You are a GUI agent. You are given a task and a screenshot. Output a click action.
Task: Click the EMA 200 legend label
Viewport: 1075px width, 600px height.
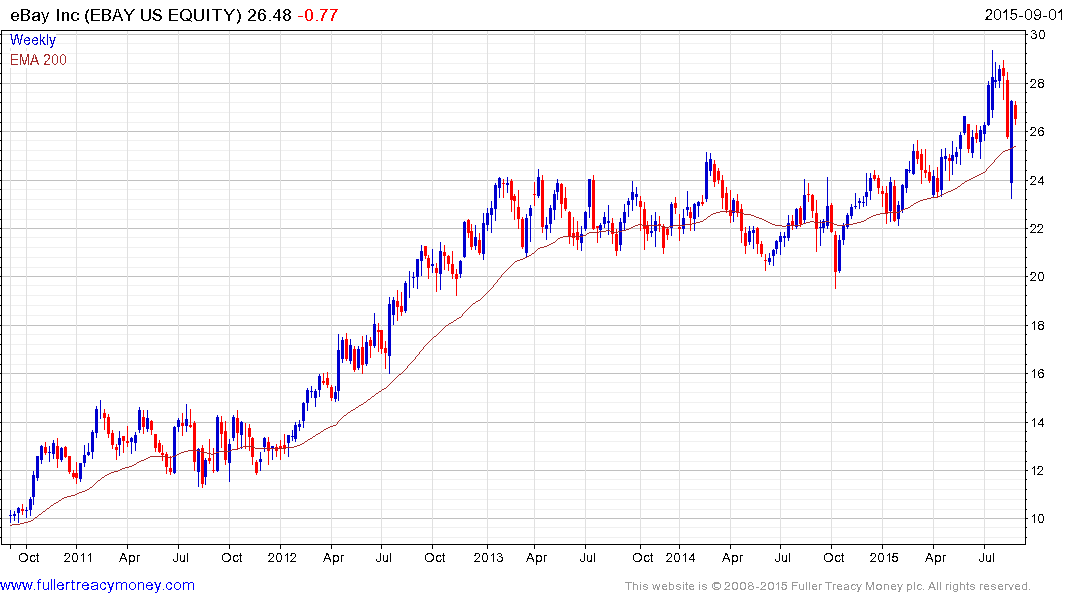38,60
